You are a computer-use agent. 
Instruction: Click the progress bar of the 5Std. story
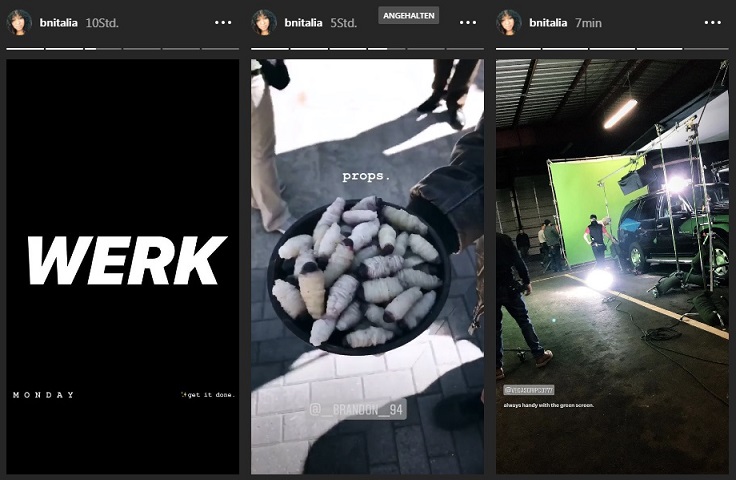tap(368, 48)
